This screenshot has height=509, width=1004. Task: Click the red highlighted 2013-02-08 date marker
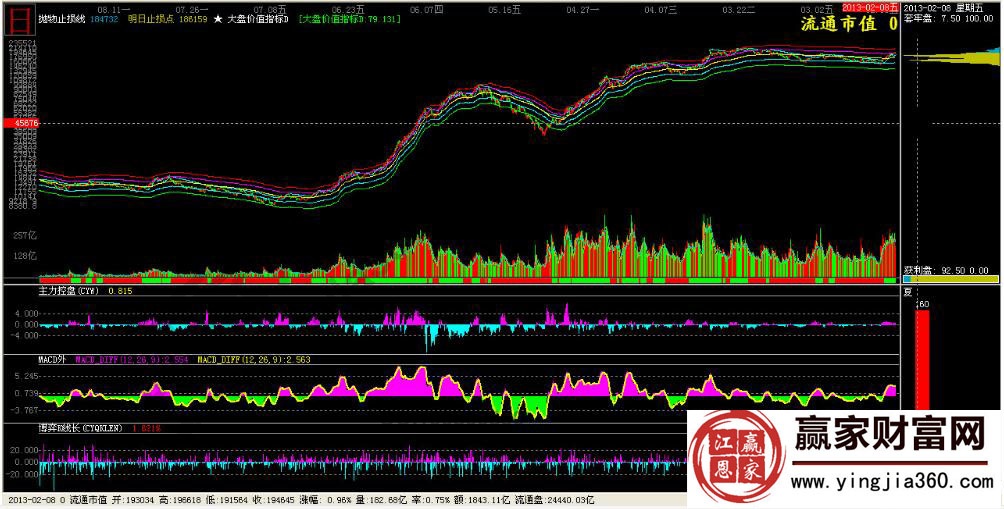click(871, 8)
